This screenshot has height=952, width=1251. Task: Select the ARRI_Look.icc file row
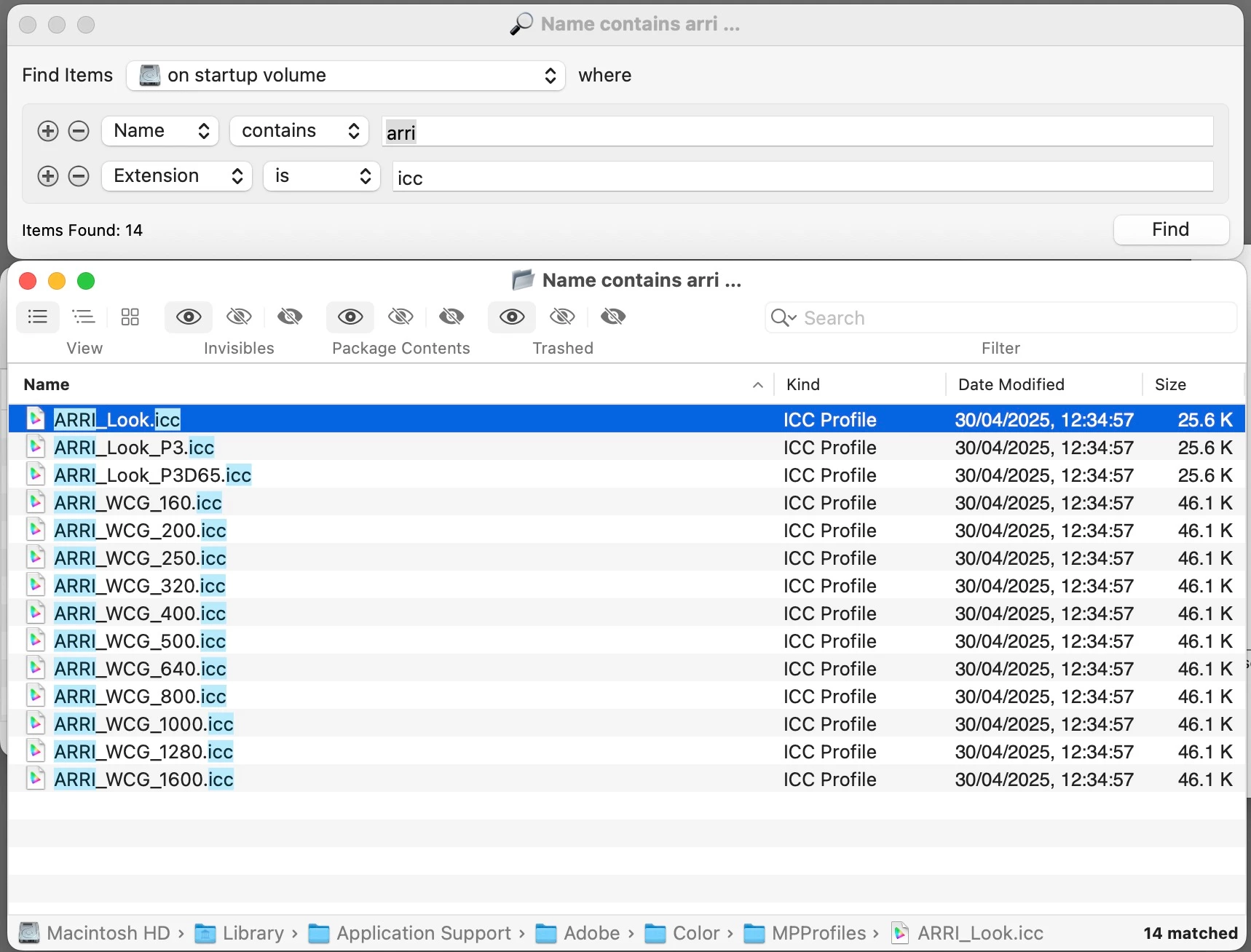(x=627, y=419)
